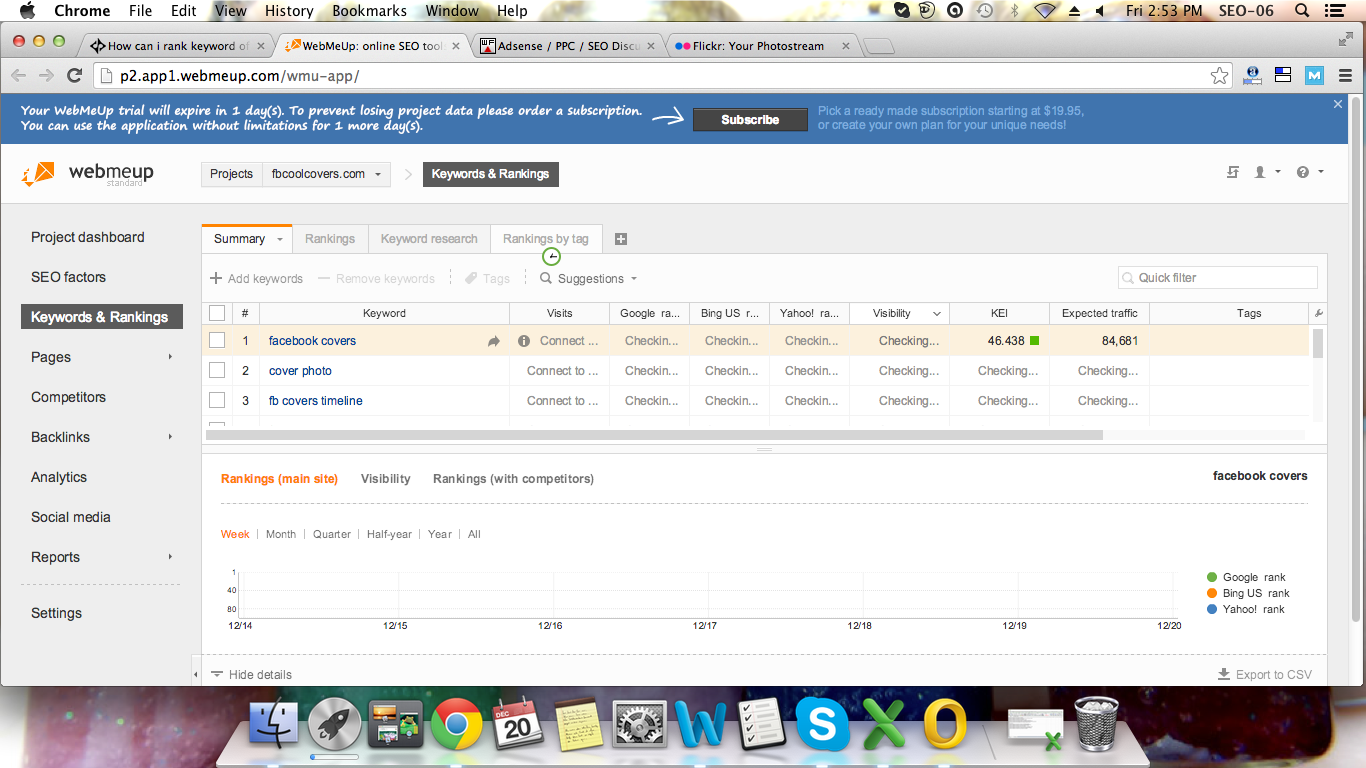Open the fbcoolcovers.com project dropdown
This screenshot has height=768, width=1366.
(x=326, y=174)
